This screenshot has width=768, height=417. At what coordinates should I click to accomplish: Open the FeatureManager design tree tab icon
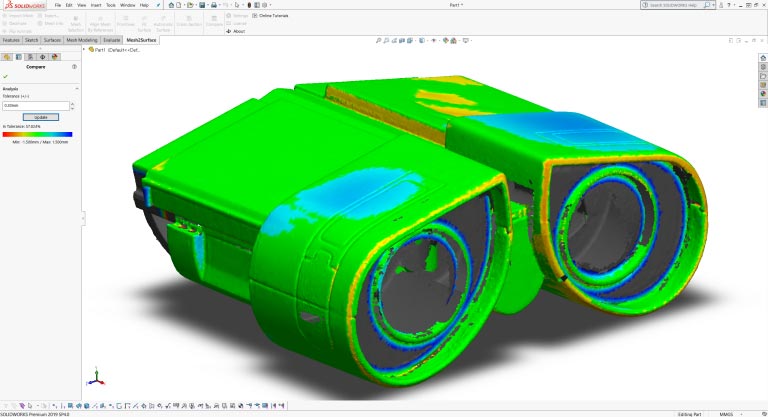tap(8, 56)
